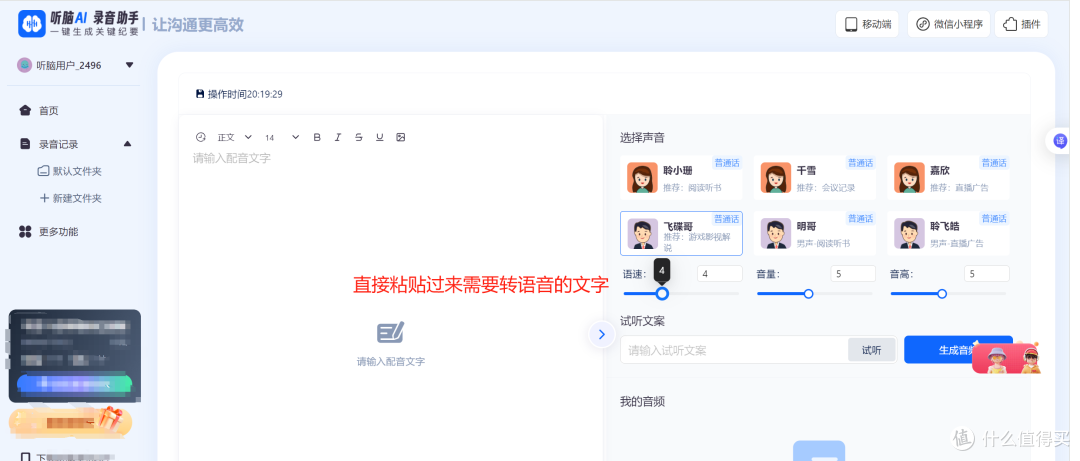Open the 微信小程序 button
The width and height of the screenshot is (1080, 461).
point(948,24)
